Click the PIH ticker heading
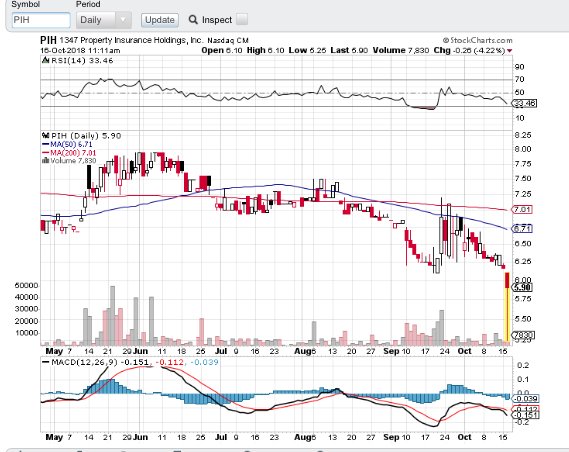 (48, 40)
